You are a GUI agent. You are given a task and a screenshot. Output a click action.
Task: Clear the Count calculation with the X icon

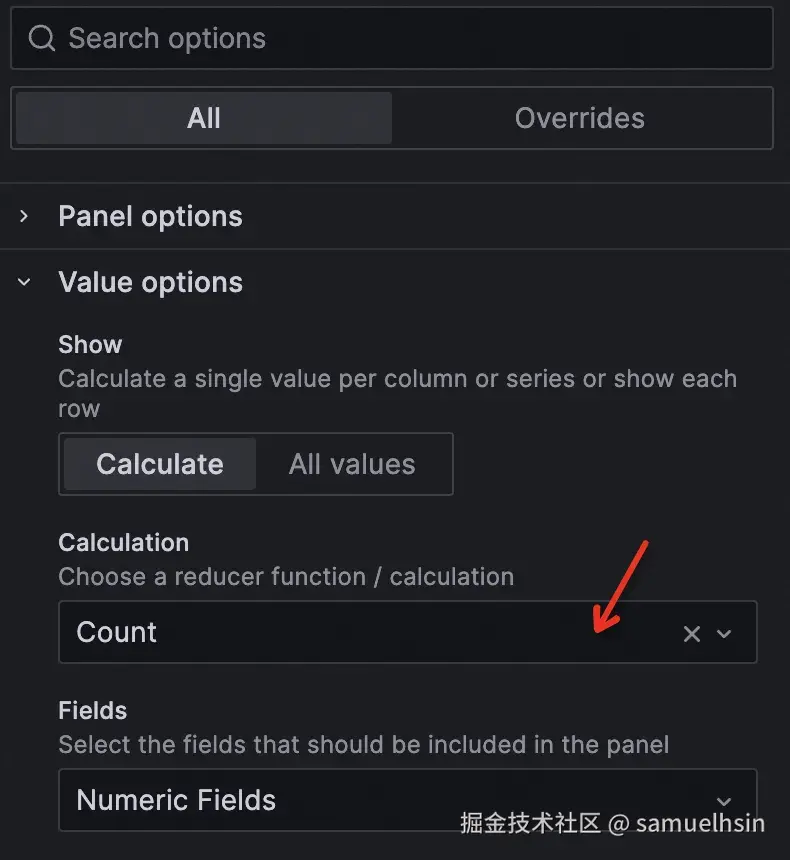point(691,633)
